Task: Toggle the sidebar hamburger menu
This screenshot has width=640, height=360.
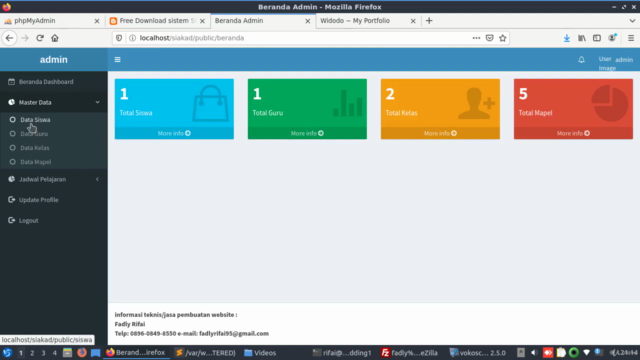Action: [118, 60]
